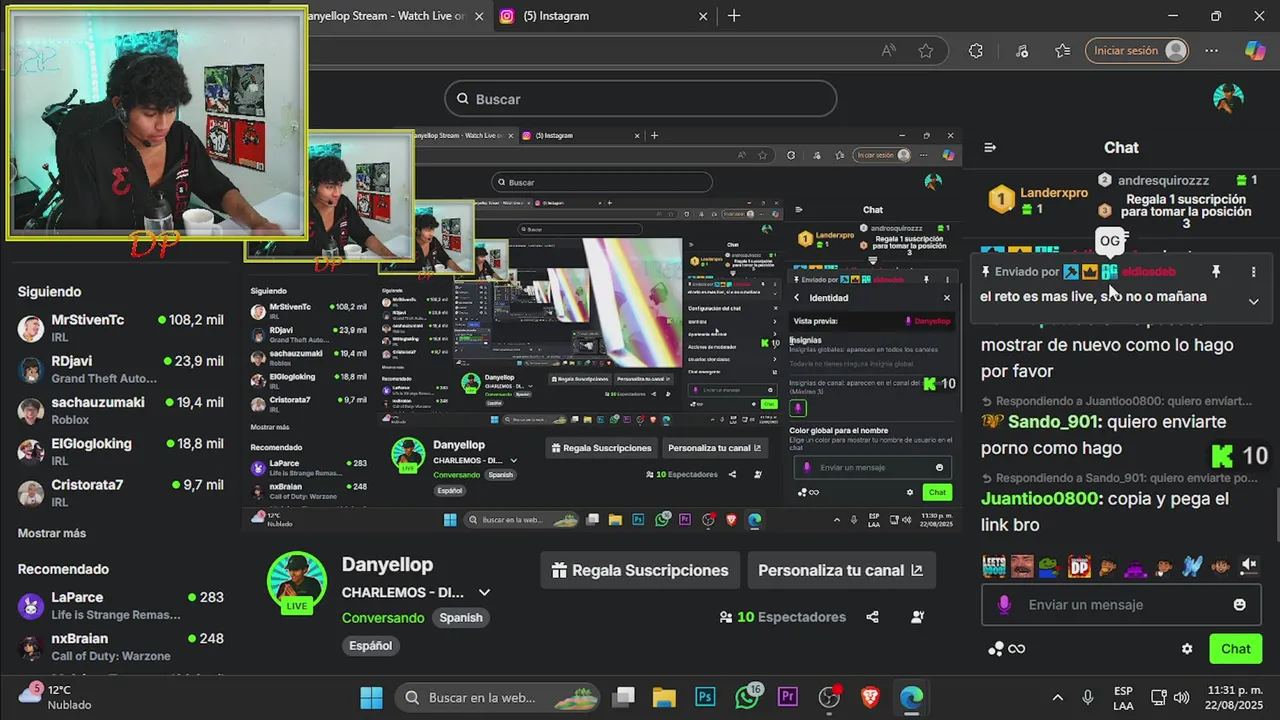Screen dimensions: 1280x720
Task: Close the Instagram tab
Action: click(x=703, y=16)
